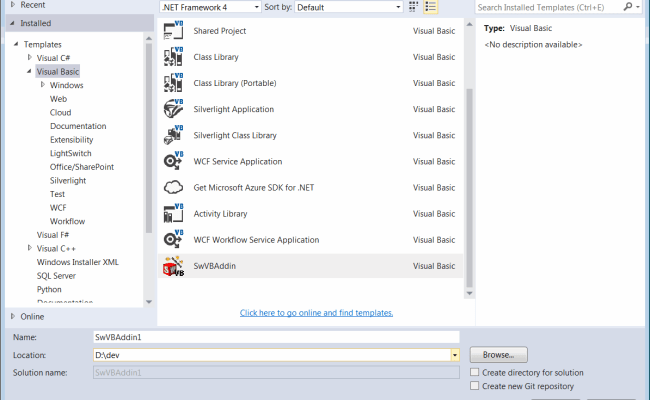Open the Location history dropdown arrow
Viewport: 650px width, 400px height.
point(455,355)
